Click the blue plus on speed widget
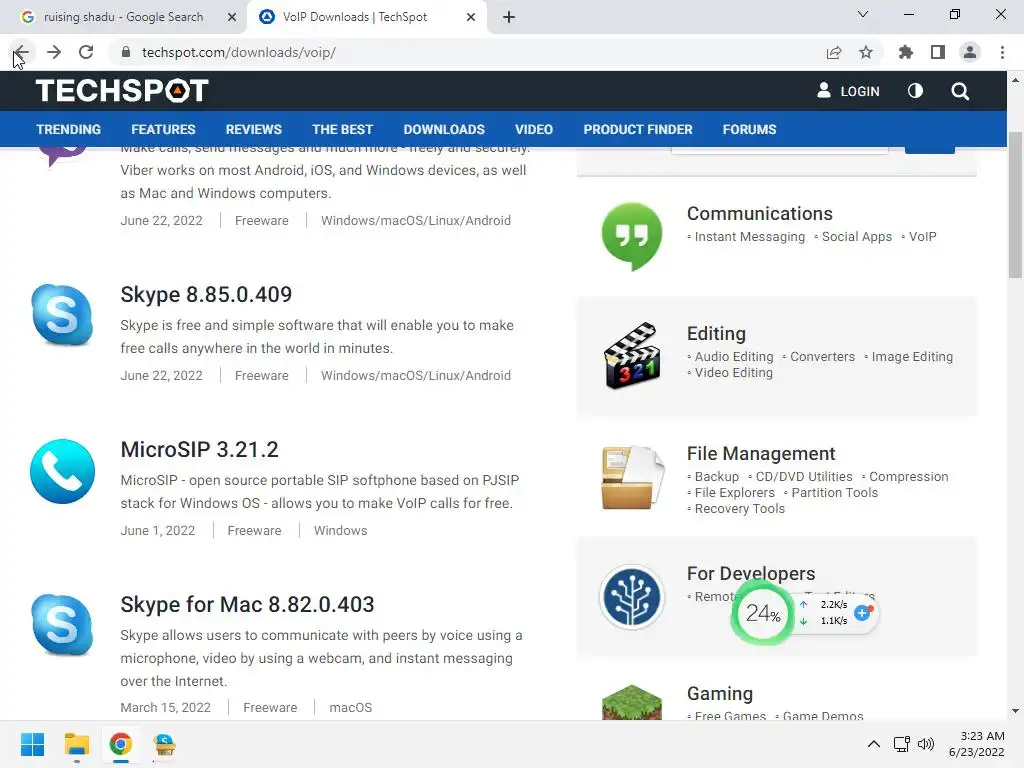Image resolution: width=1024 pixels, height=768 pixels. (x=862, y=613)
